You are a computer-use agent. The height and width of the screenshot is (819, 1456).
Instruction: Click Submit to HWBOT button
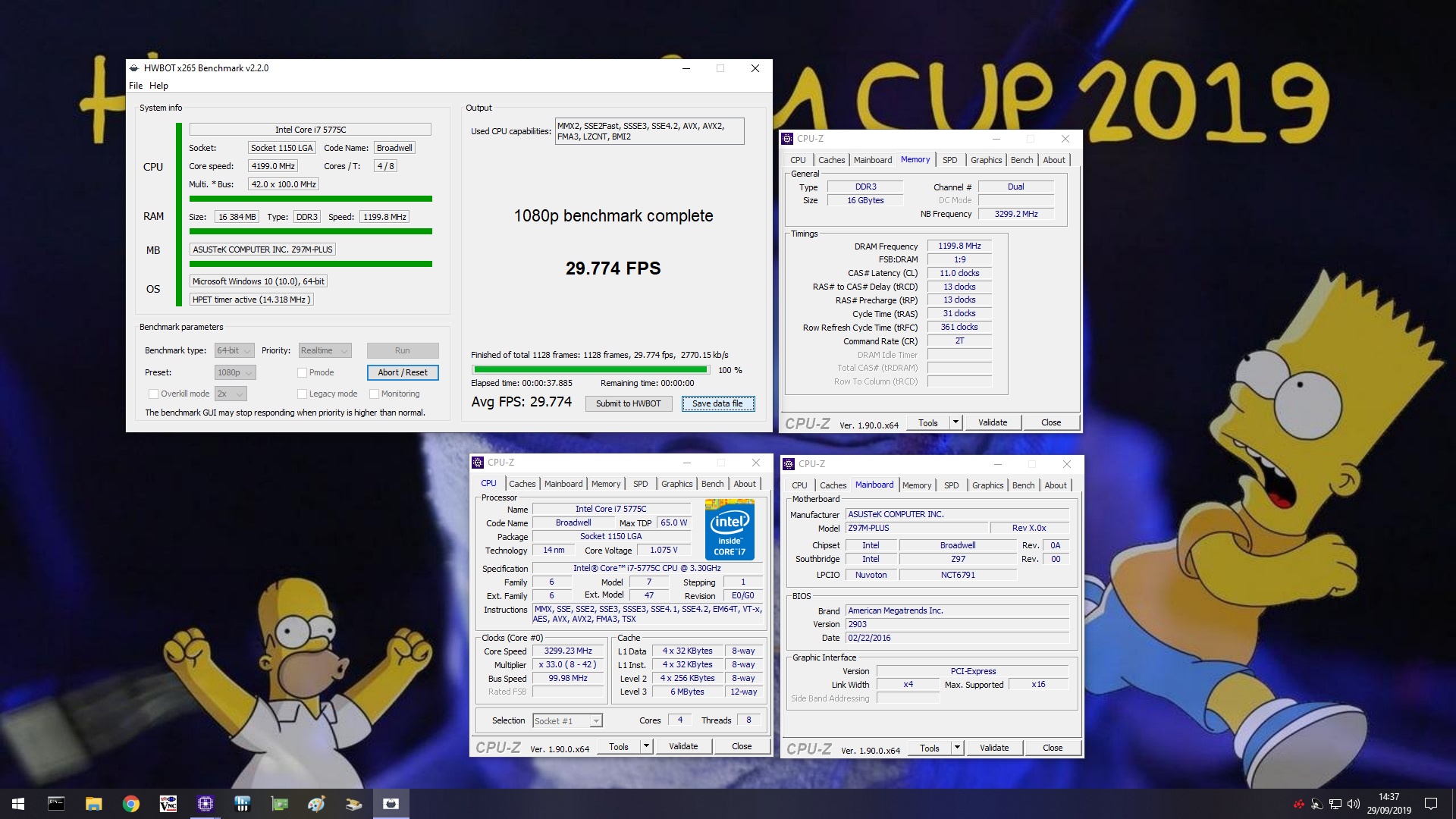(x=629, y=403)
